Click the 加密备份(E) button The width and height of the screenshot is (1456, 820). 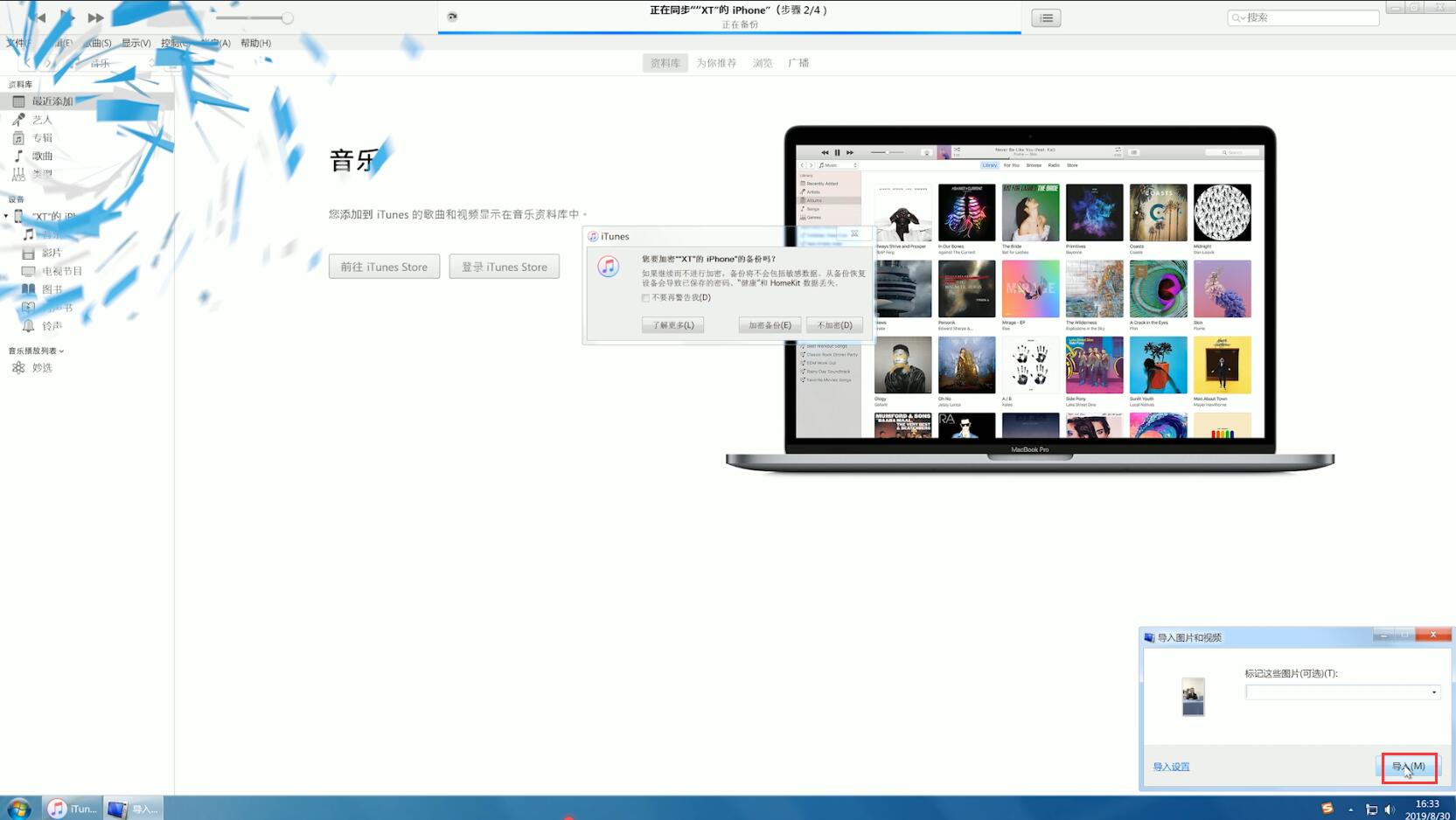coord(770,325)
